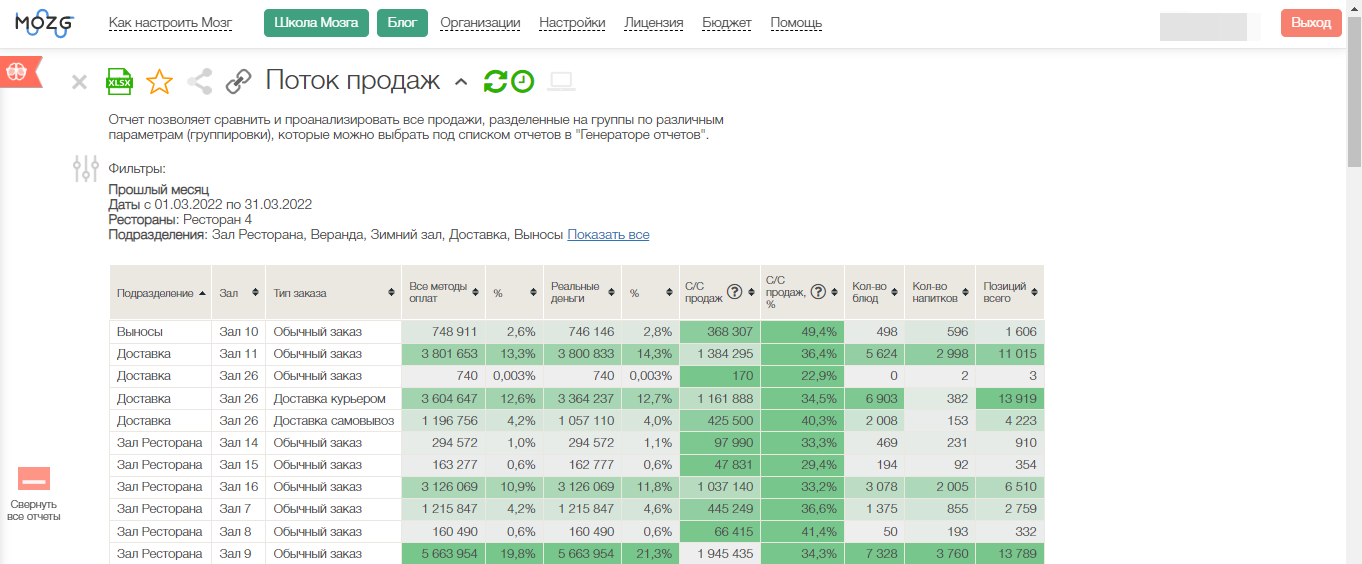Export report to XLSX file
The width and height of the screenshot is (1362, 564).
click(119, 82)
